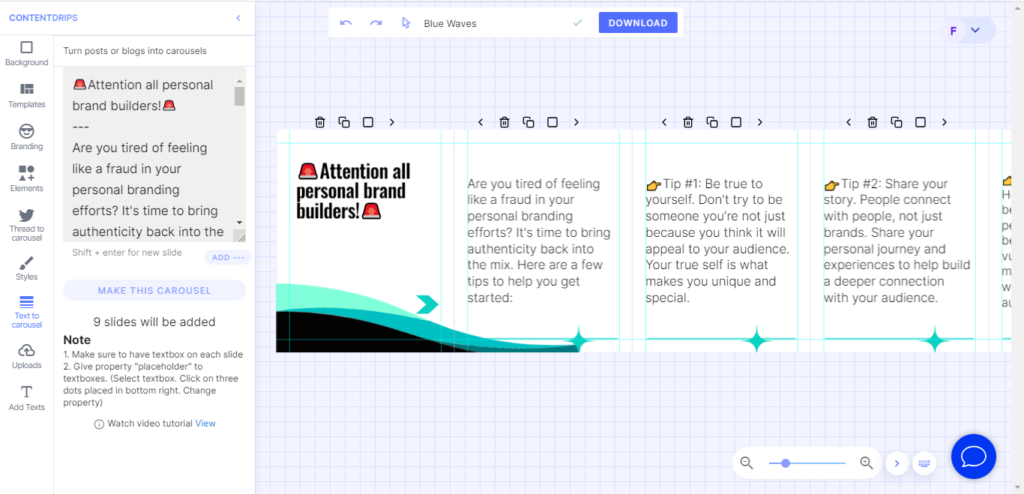
Task: Duplicate the first slide with copy icon
Action: click(344, 122)
